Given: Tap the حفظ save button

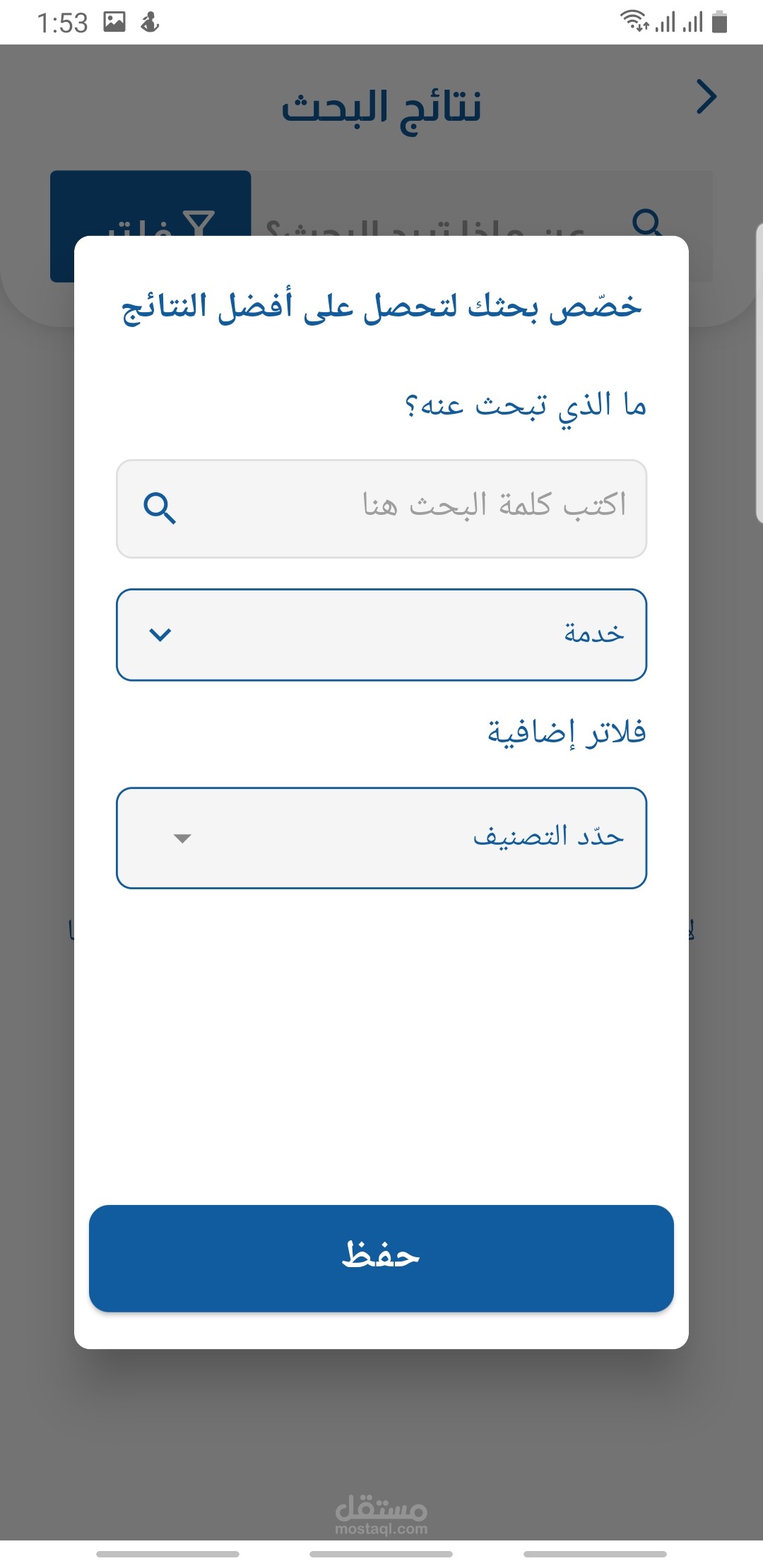Looking at the screenshot, I should (x=381, y=1259).
